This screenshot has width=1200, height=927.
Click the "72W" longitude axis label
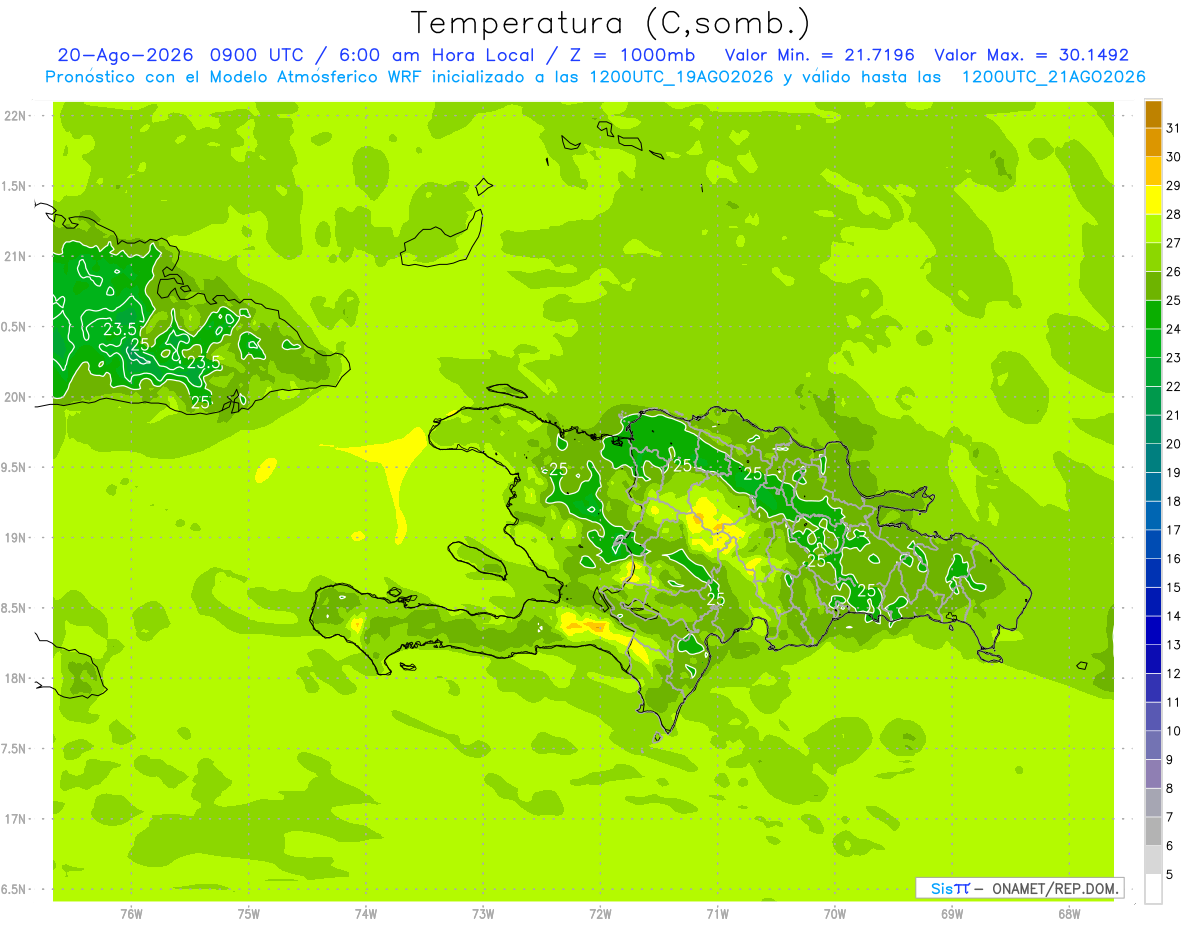click(x=600, y=914)
